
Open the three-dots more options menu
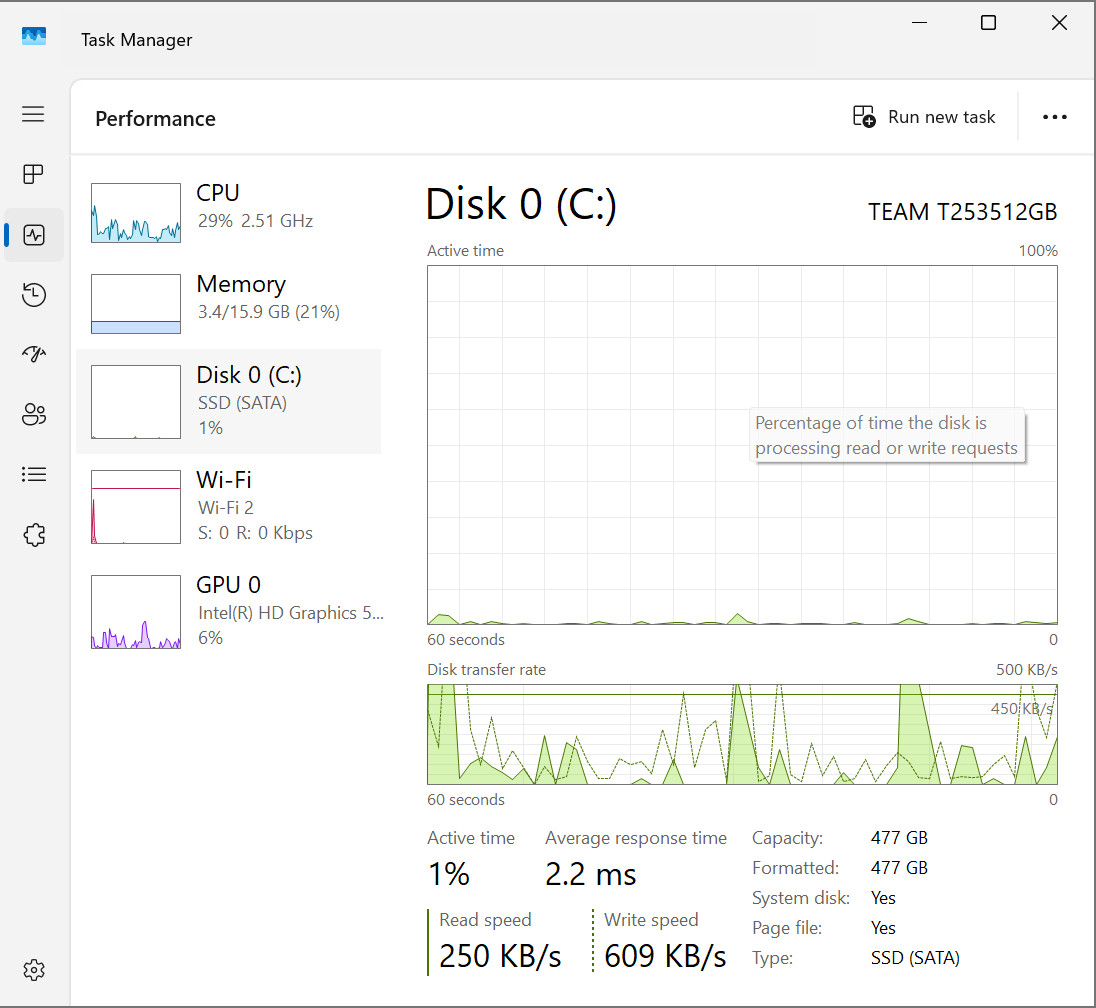[x=1054, y=117]
